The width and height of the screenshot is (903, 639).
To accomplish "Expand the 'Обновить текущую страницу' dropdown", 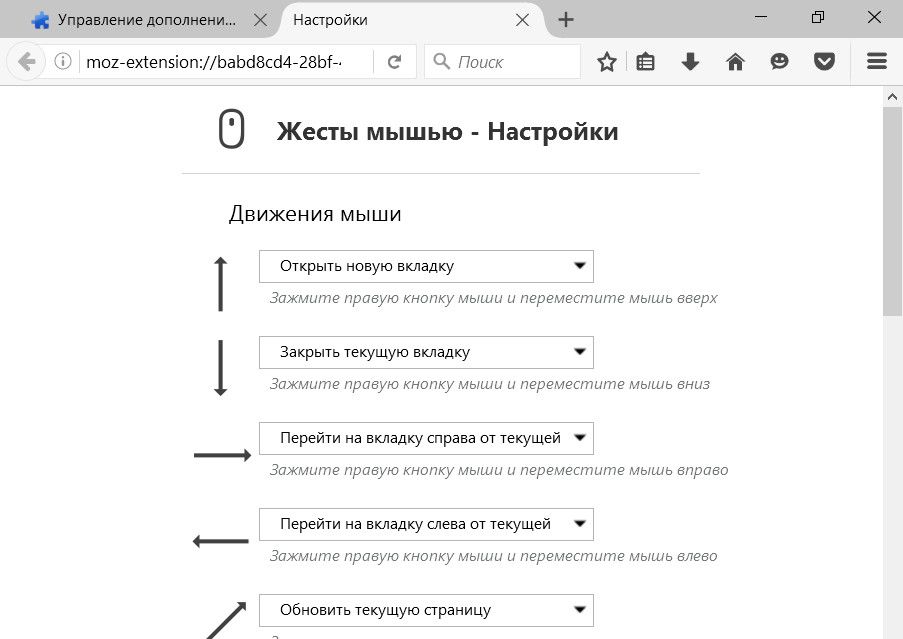I will [x=426, y=610].
